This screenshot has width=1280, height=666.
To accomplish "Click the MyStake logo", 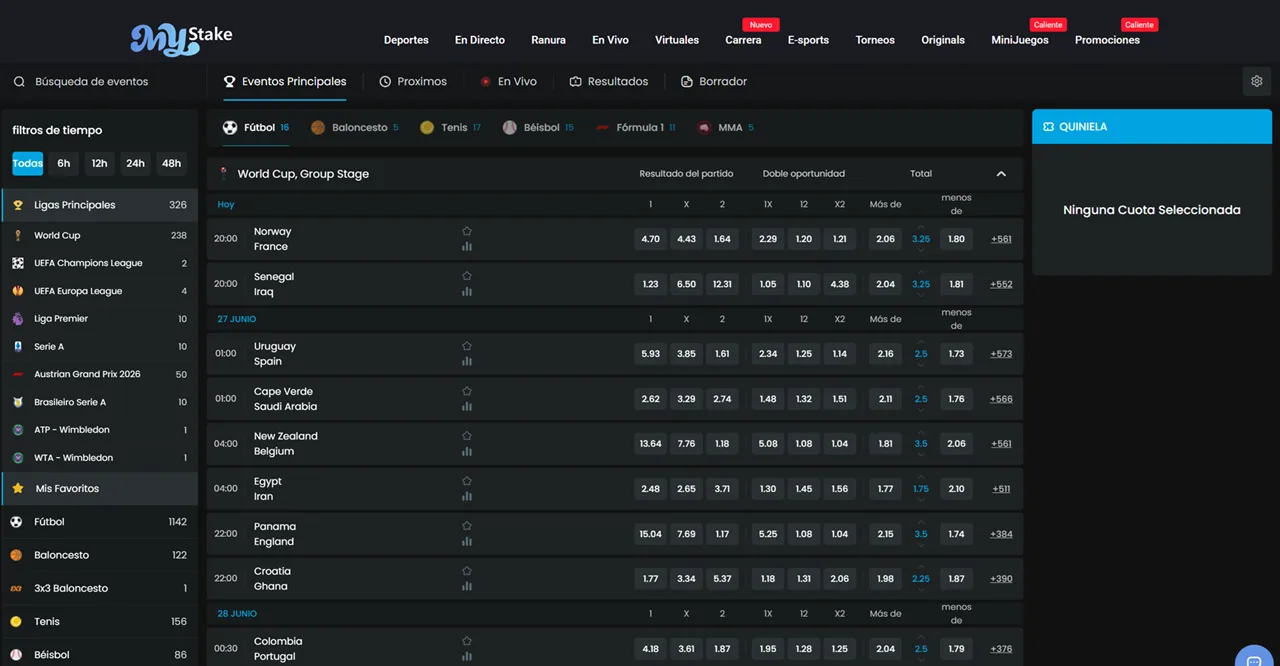I will point(181,38).
